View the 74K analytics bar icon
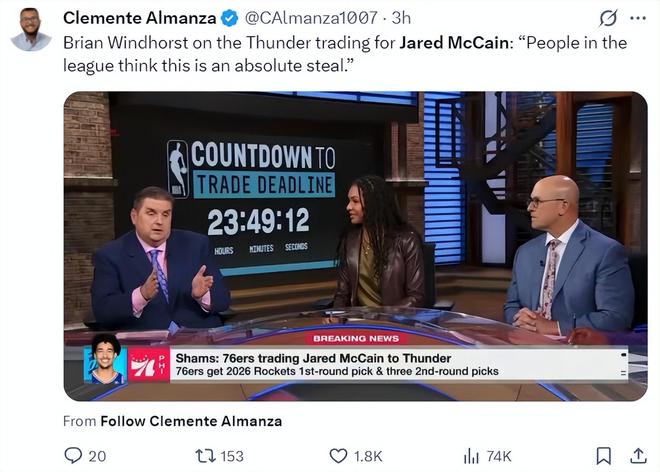The width and height of the screenshot is (660, 472). [471, 456]
